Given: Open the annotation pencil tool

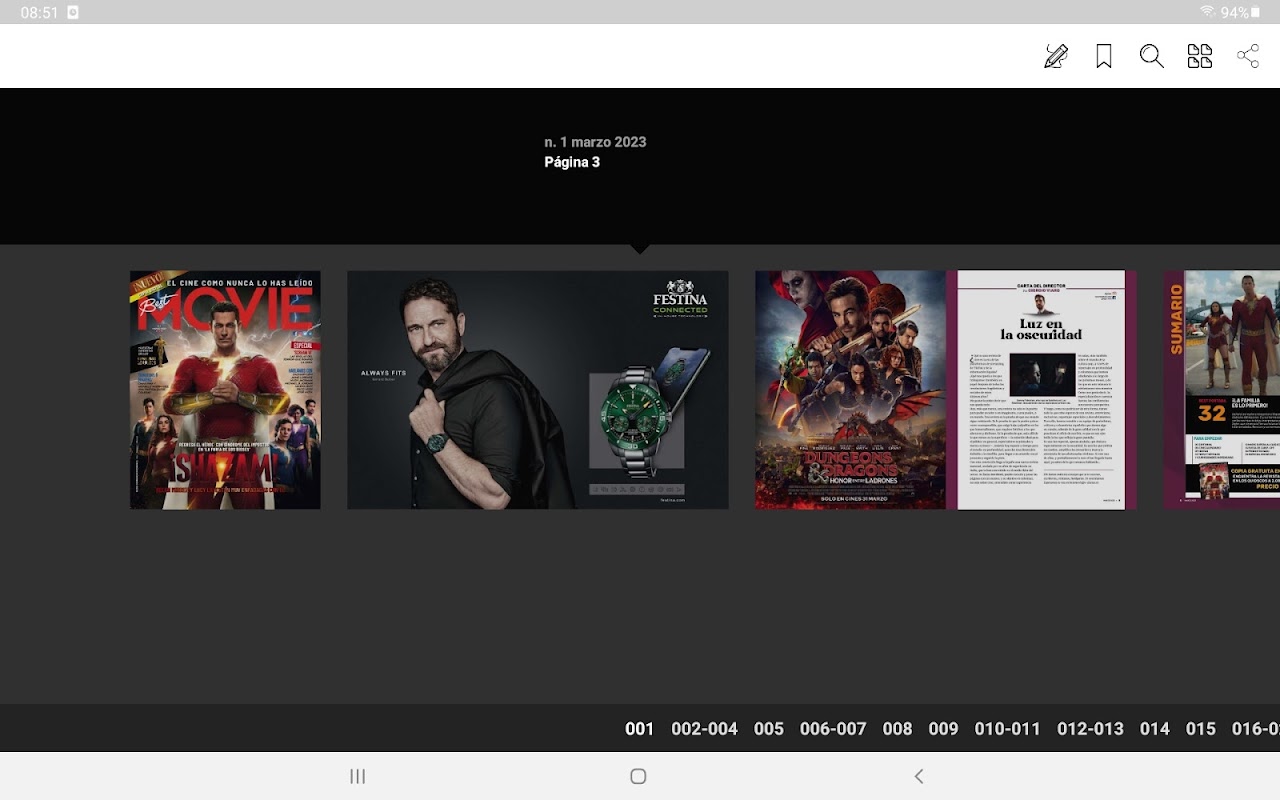Looking at the screenshot, I should click(x=1055, y=56).
